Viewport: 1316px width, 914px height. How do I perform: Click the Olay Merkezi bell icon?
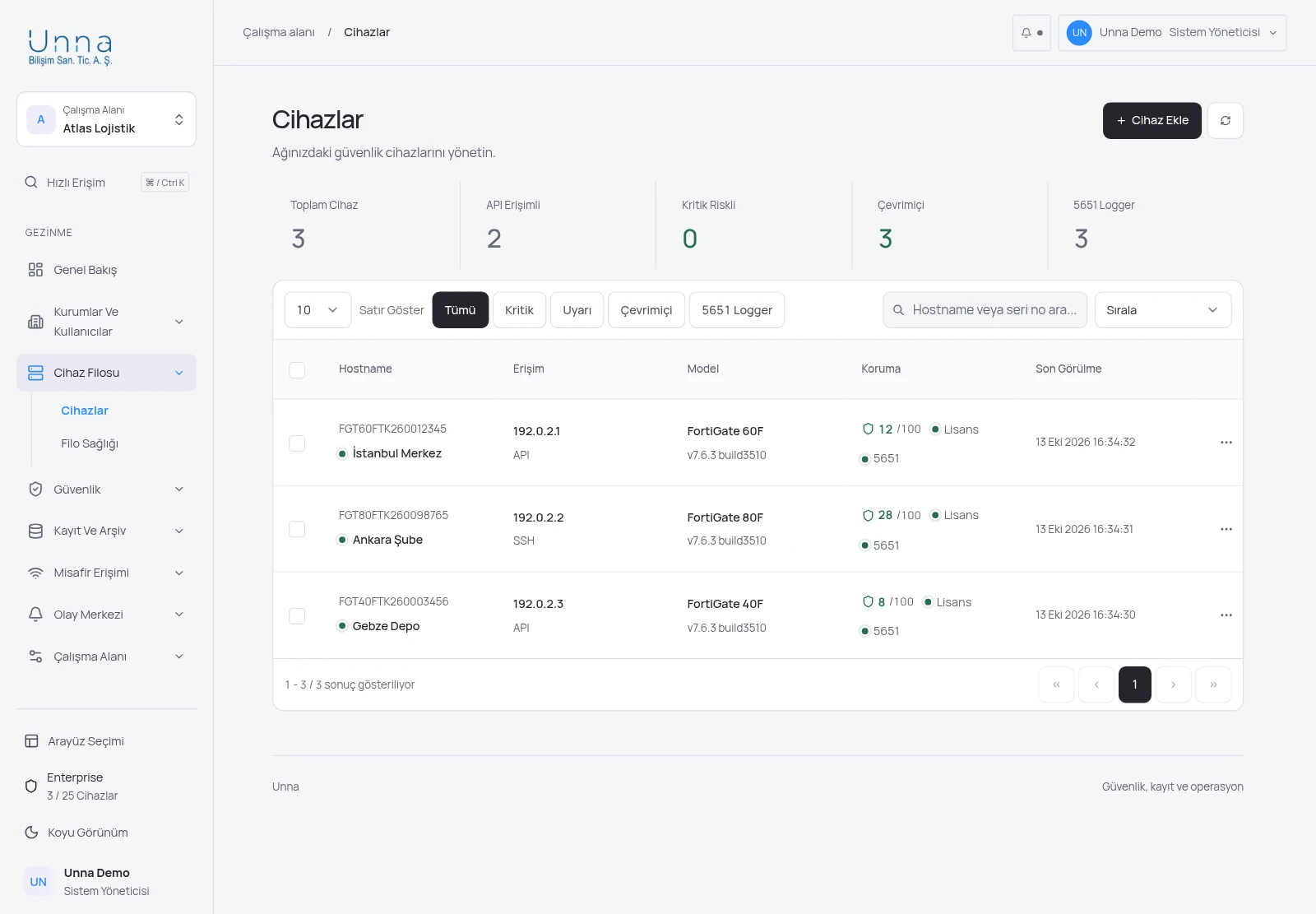(x=35, y=615)
